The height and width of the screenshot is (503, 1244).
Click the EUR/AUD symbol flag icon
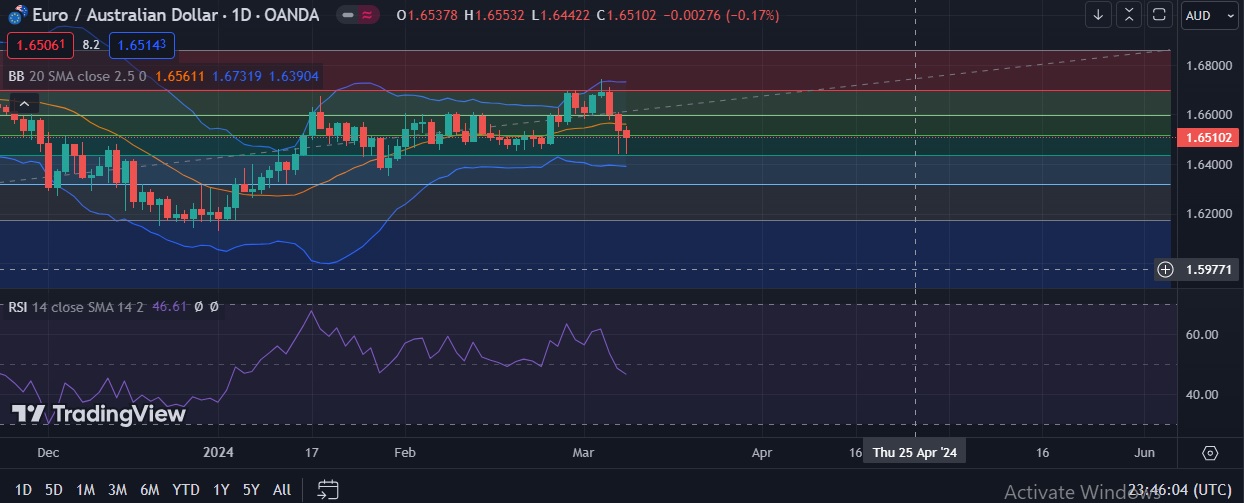pos(17,14)
